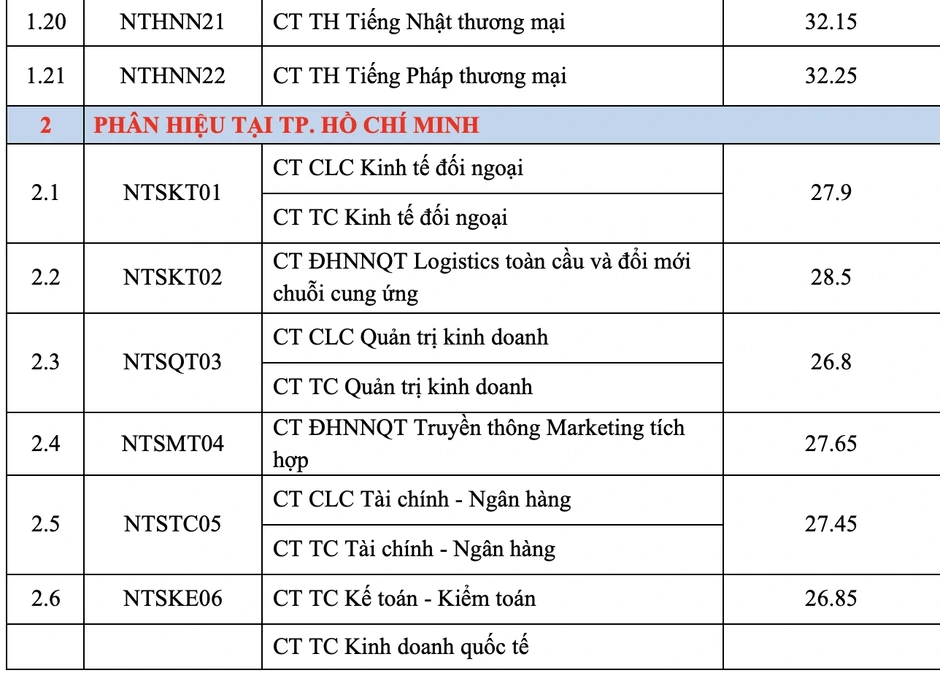Click the row number 2.2
This screenshot has width=940, height=673.
point(46,277)
